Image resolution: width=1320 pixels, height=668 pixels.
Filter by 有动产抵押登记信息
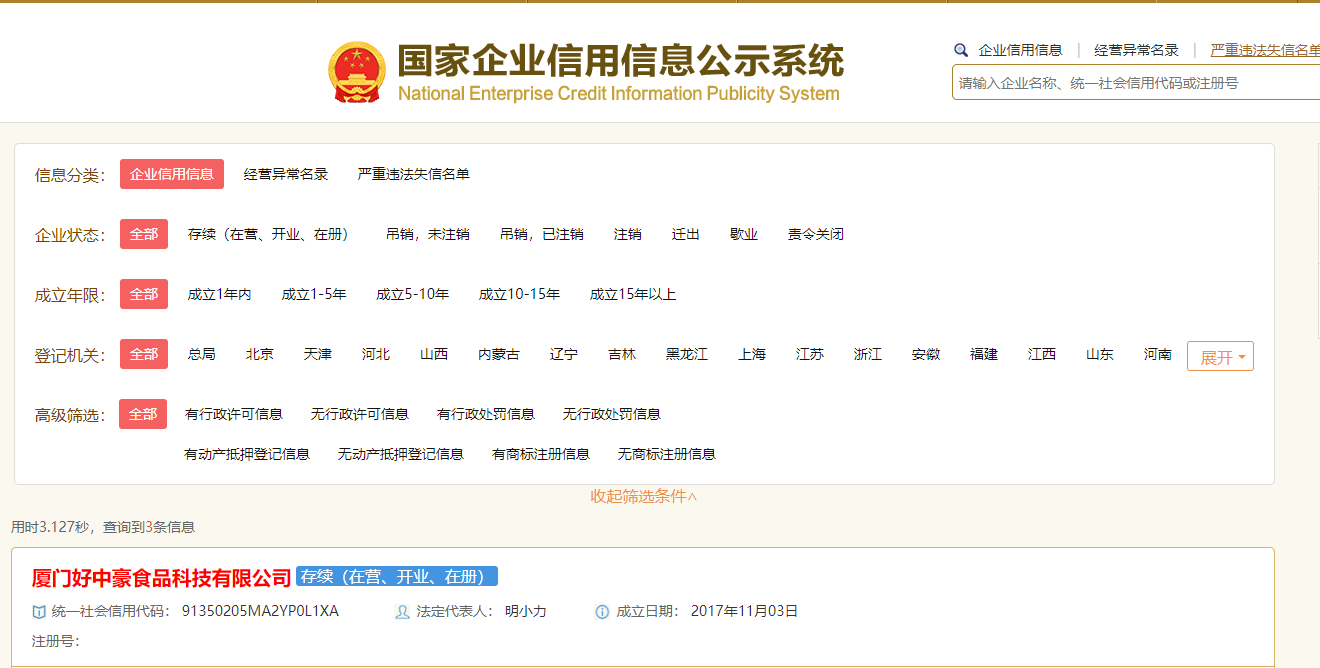[x=247, y=454]
